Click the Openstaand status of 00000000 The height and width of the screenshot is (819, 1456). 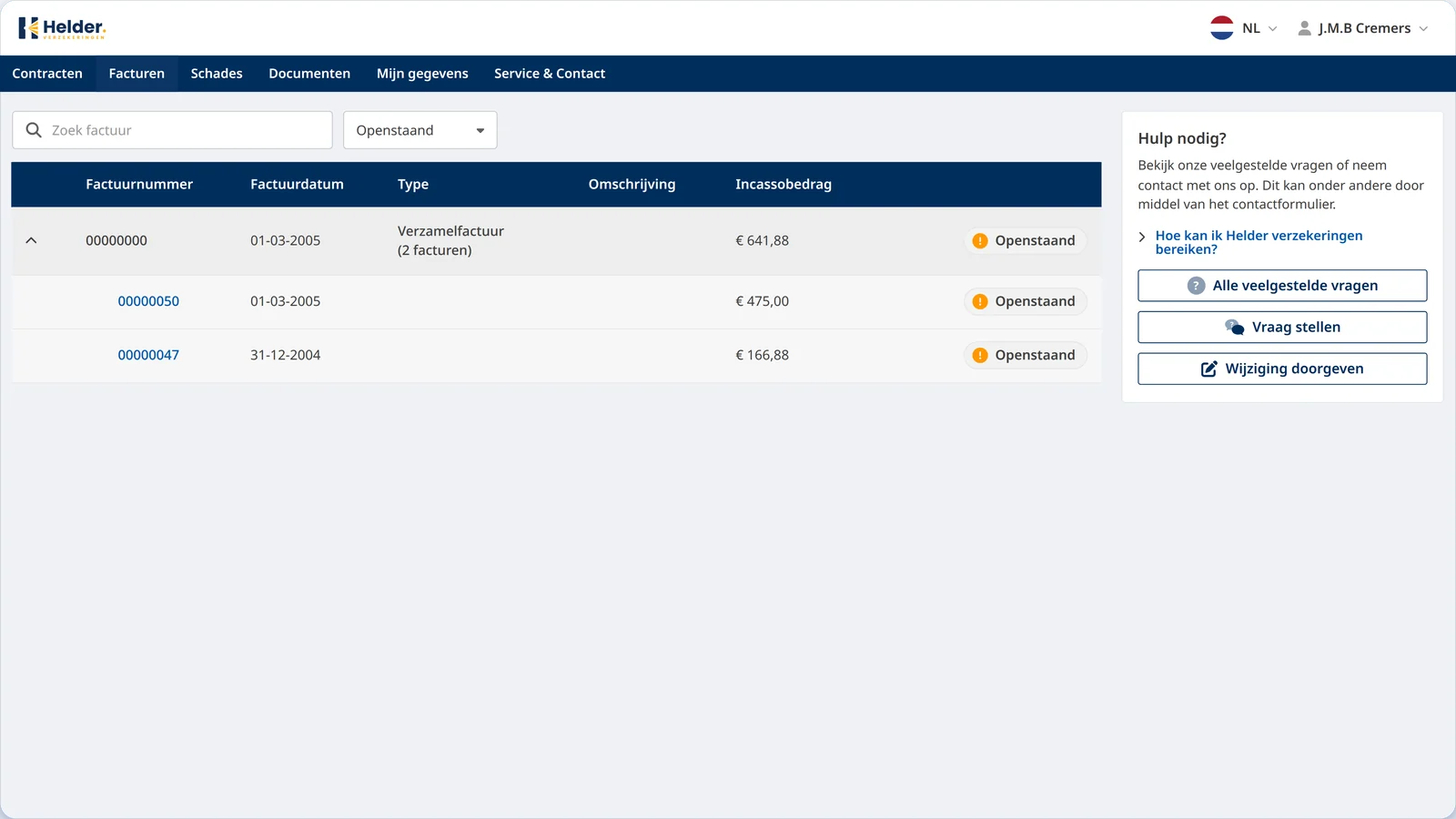coord(1026,241)
